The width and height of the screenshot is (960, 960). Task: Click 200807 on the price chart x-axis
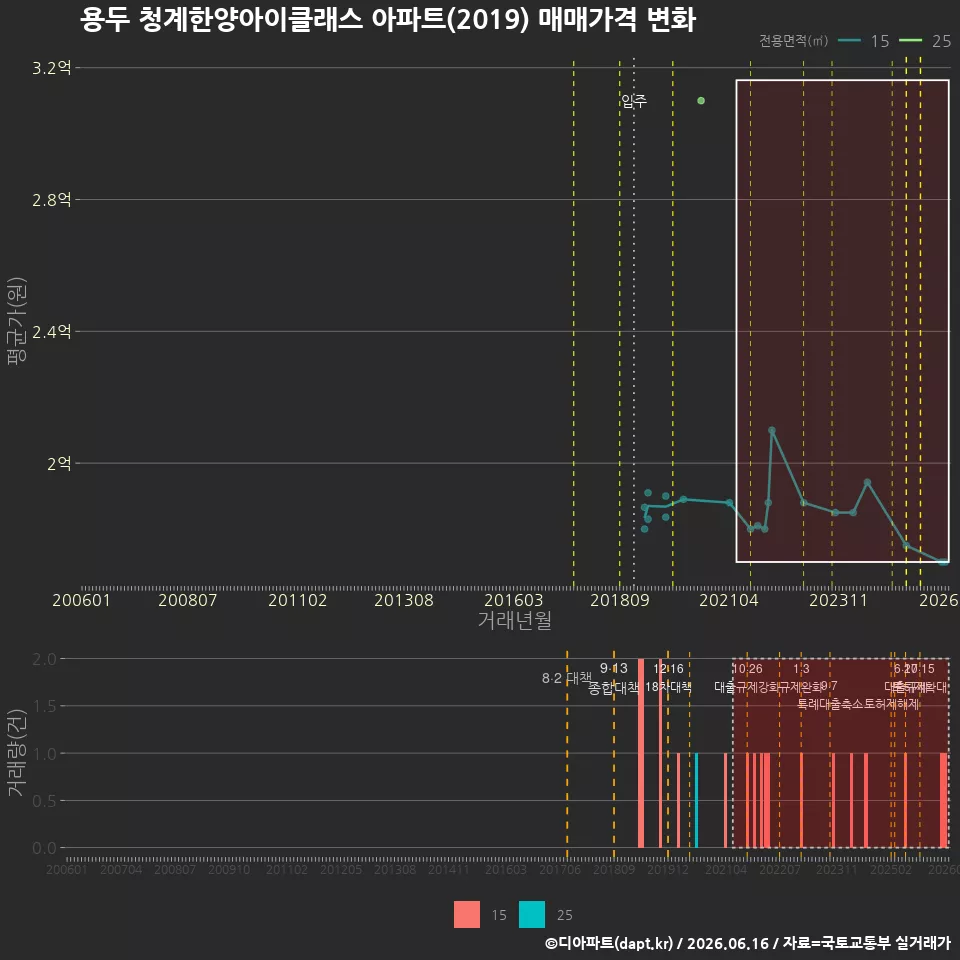click(187, 600)
